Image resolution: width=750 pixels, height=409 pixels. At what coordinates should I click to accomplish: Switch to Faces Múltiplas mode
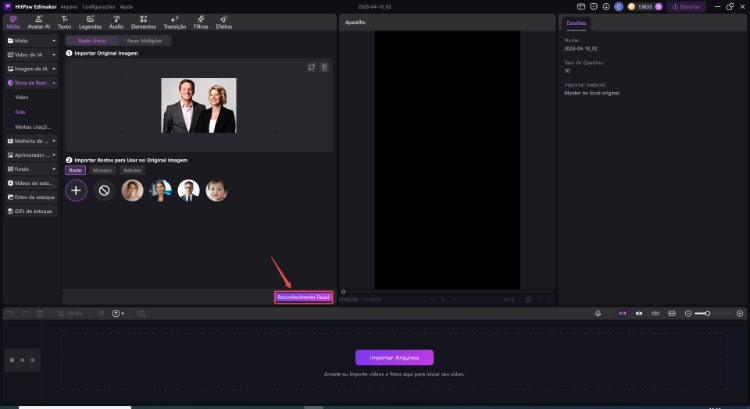coord(143,40)
